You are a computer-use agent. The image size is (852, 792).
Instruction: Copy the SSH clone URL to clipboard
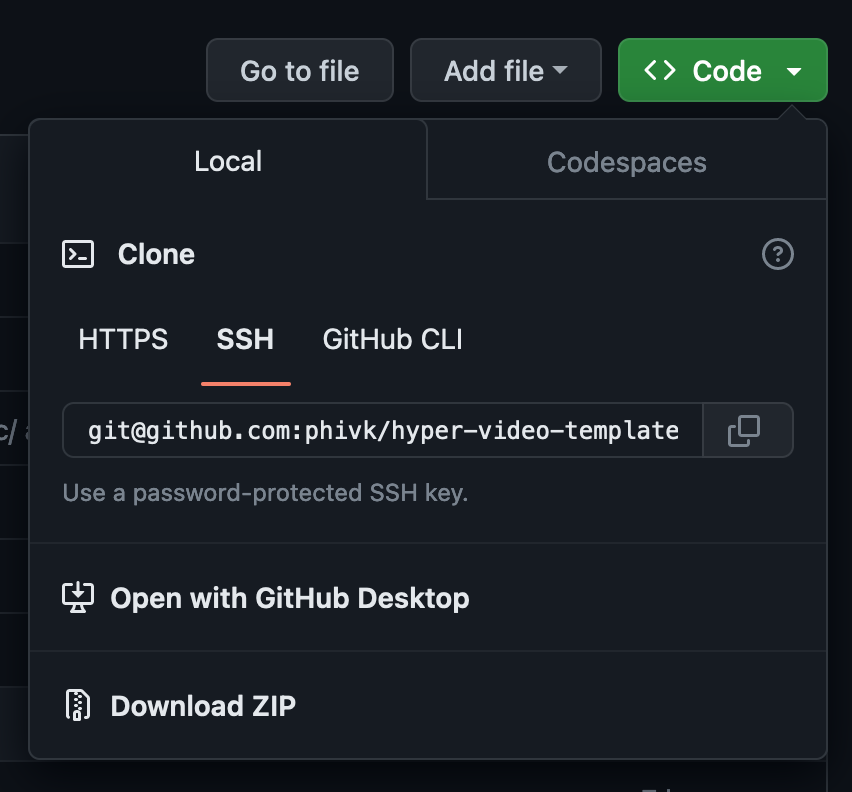[x=748, y=430]
